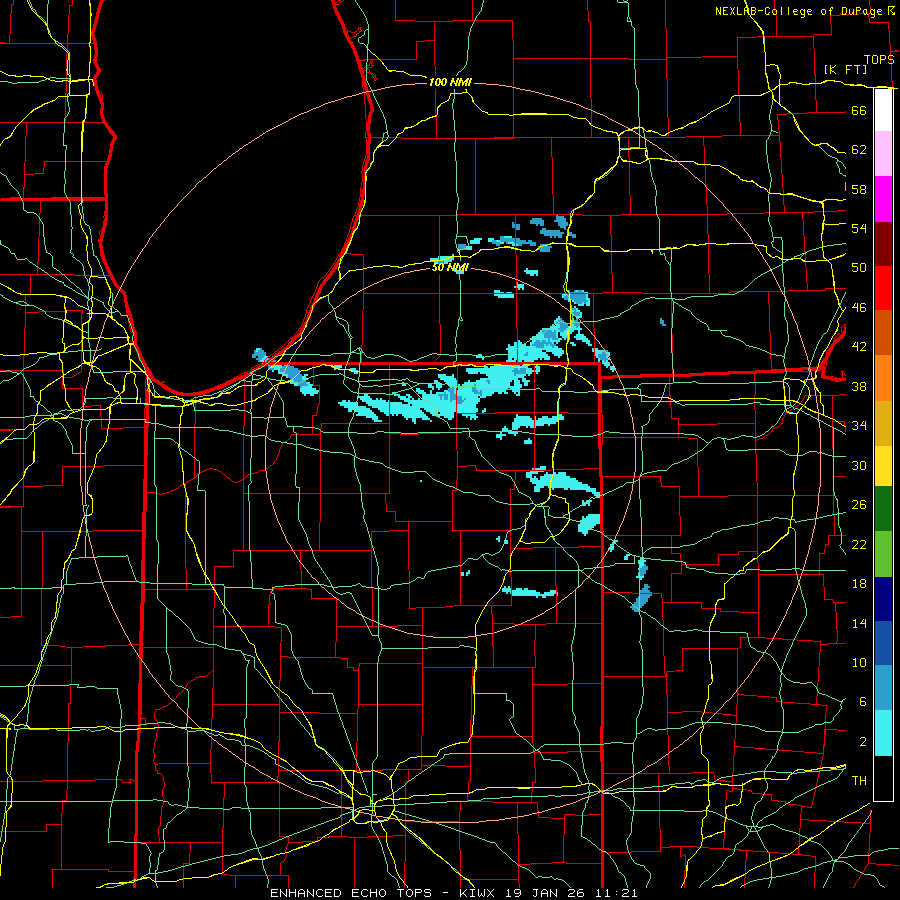Select the magenta swatch in the color scale
Viewport: 900px width, 900px height.
(883, 199)
